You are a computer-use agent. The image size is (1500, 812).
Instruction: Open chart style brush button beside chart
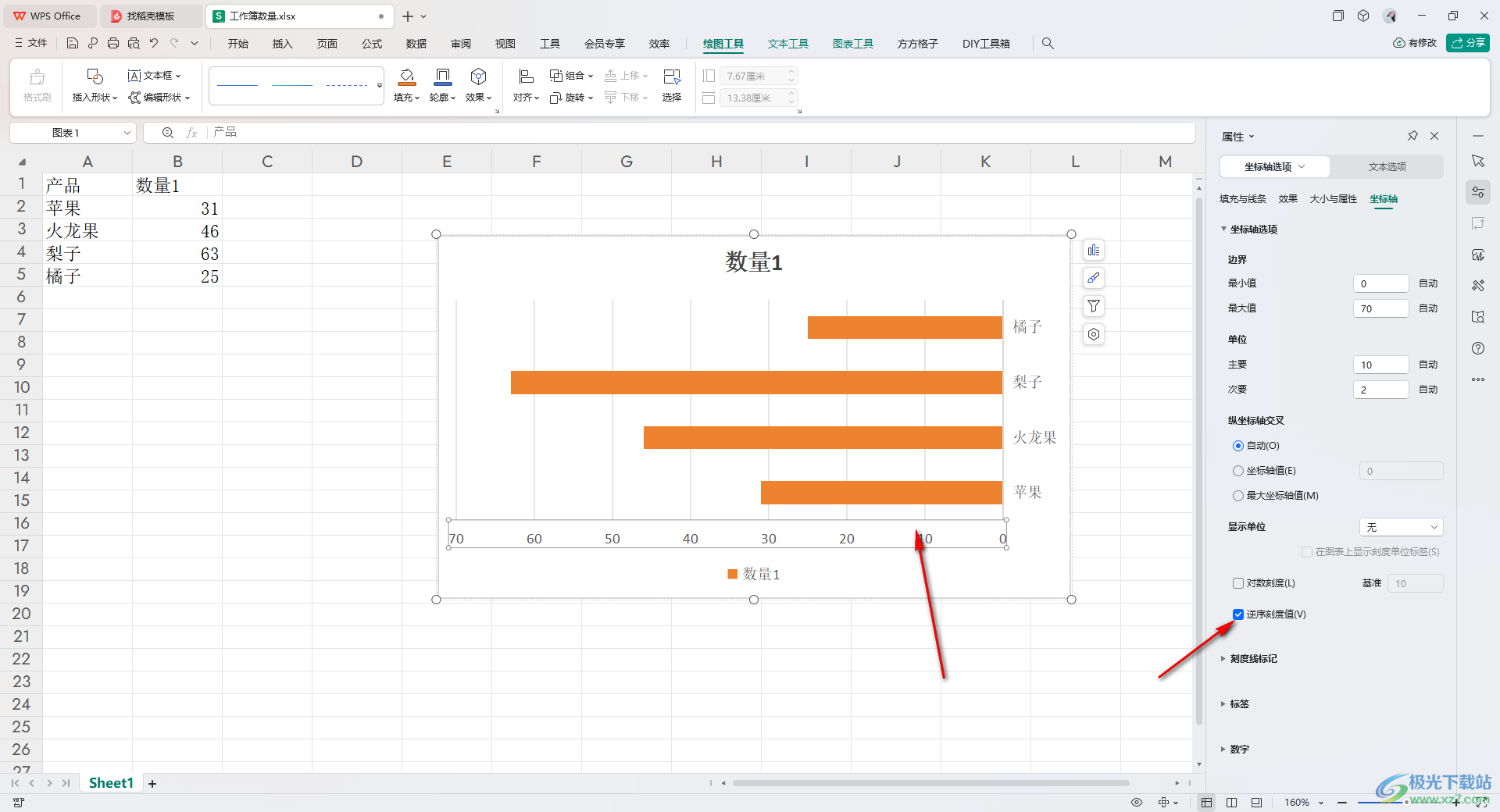click(1094, 278)
